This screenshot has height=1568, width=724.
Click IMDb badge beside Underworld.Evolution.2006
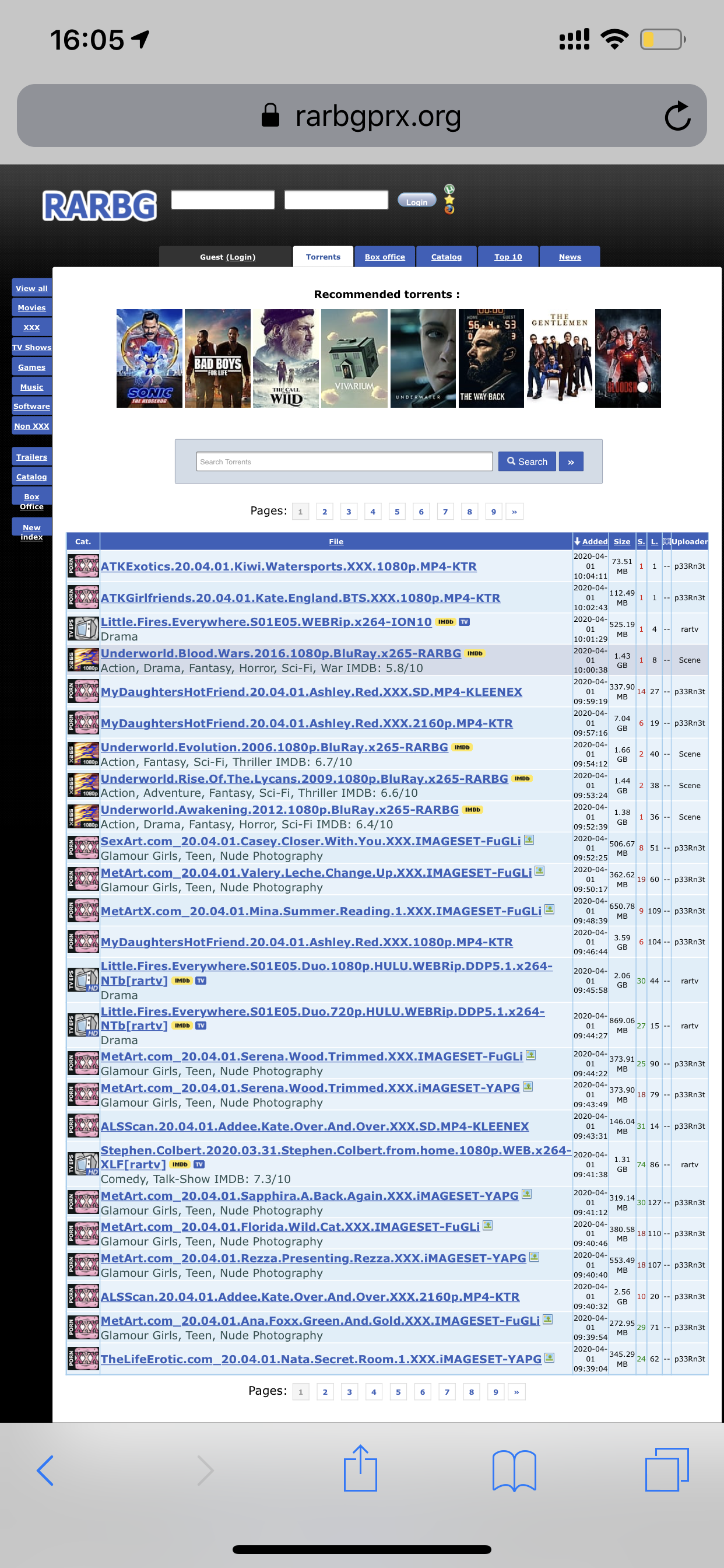pyautogui.click(x=462, y=747)
